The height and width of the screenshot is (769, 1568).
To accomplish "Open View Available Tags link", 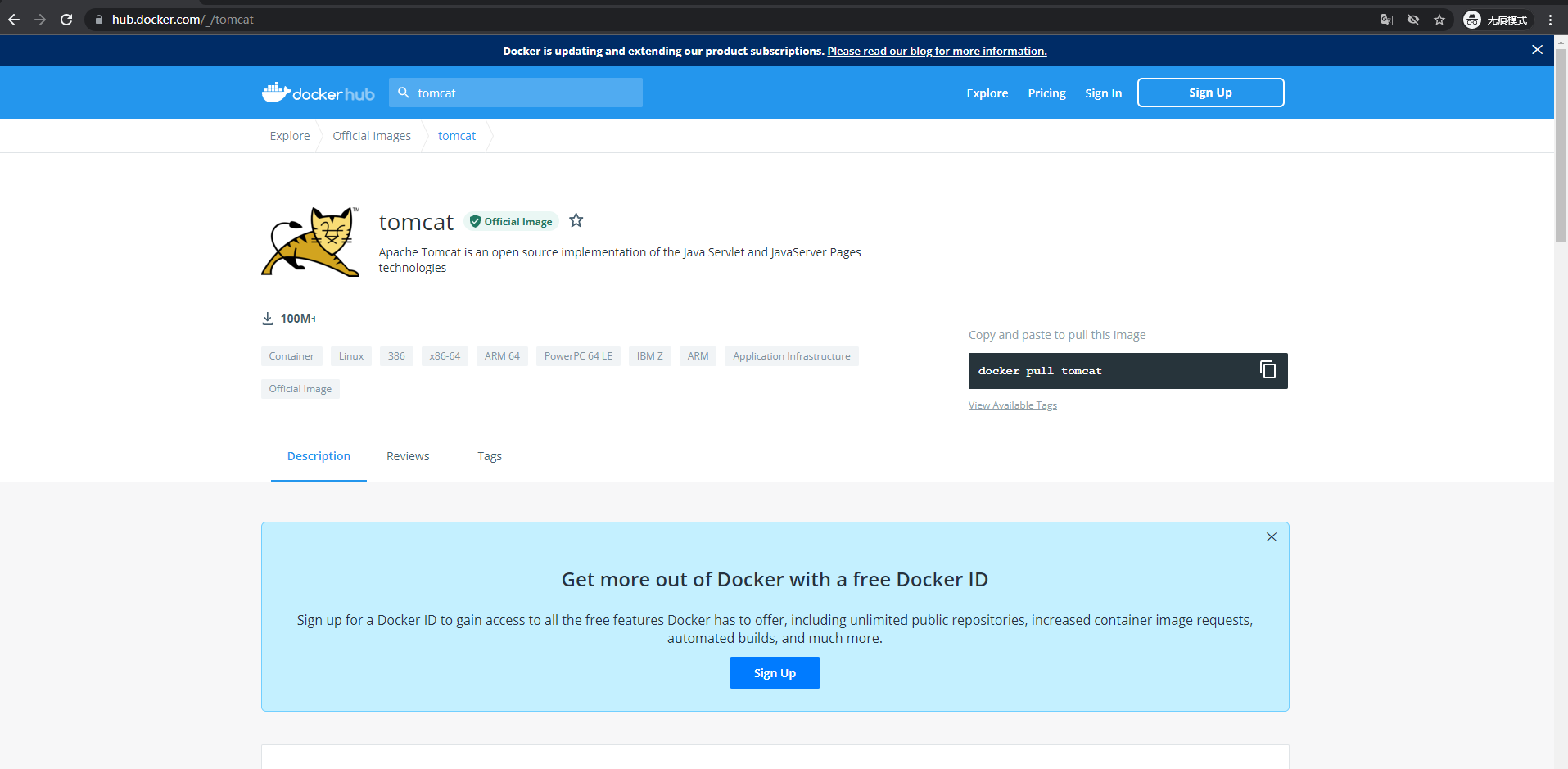I will 1013,405.
